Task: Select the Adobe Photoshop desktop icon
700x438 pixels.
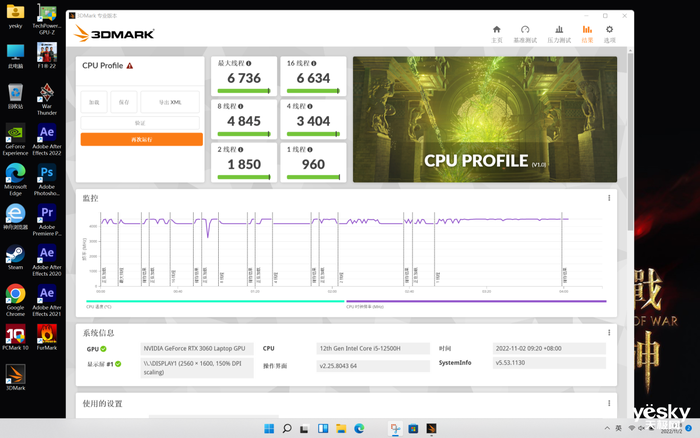Action: click(x=47, y=179)
